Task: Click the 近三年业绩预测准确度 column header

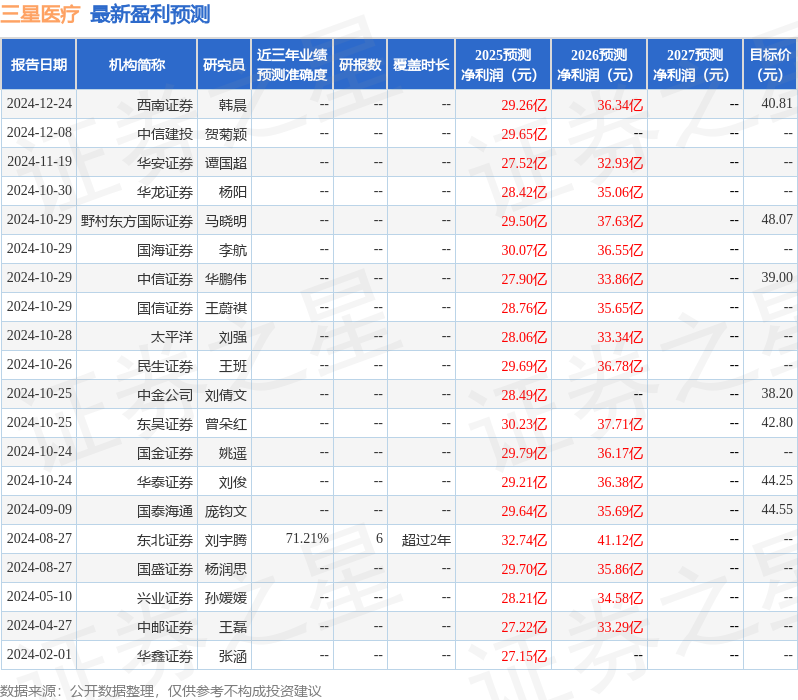Action: [x=292, y=65]
